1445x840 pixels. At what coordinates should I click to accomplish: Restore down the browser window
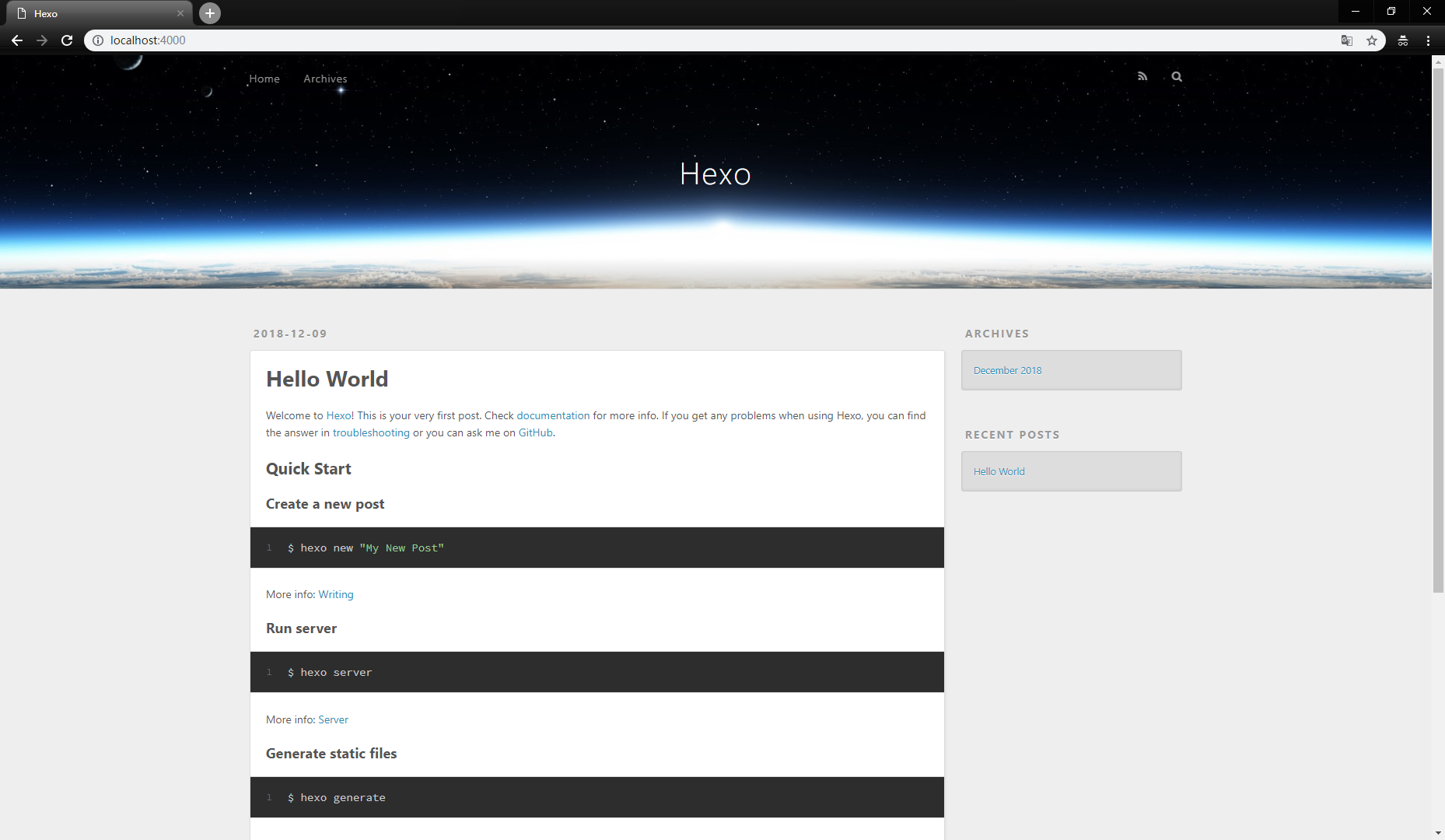point(1391,12)
